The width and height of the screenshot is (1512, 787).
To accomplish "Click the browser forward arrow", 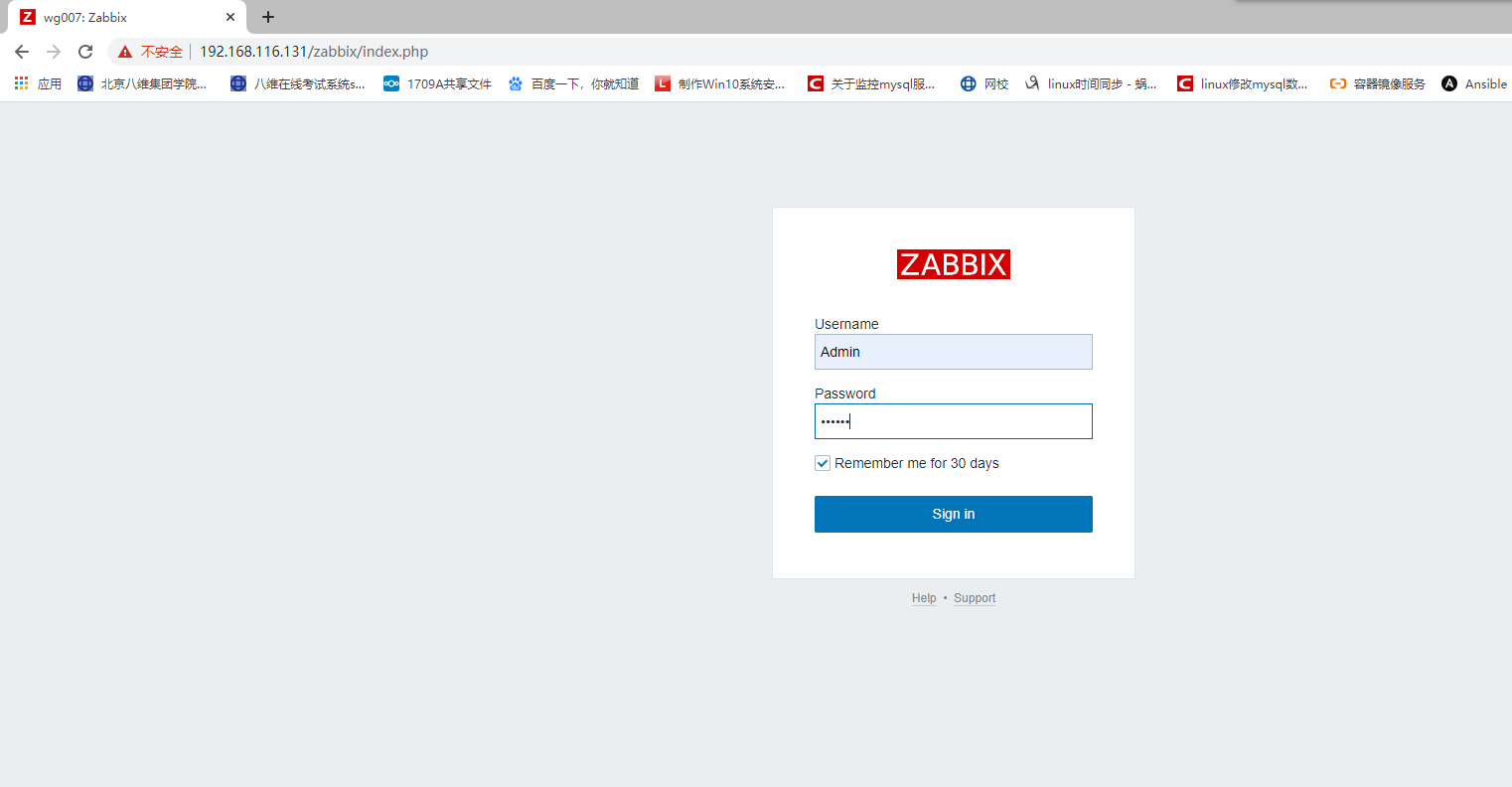I will [54, 52].
